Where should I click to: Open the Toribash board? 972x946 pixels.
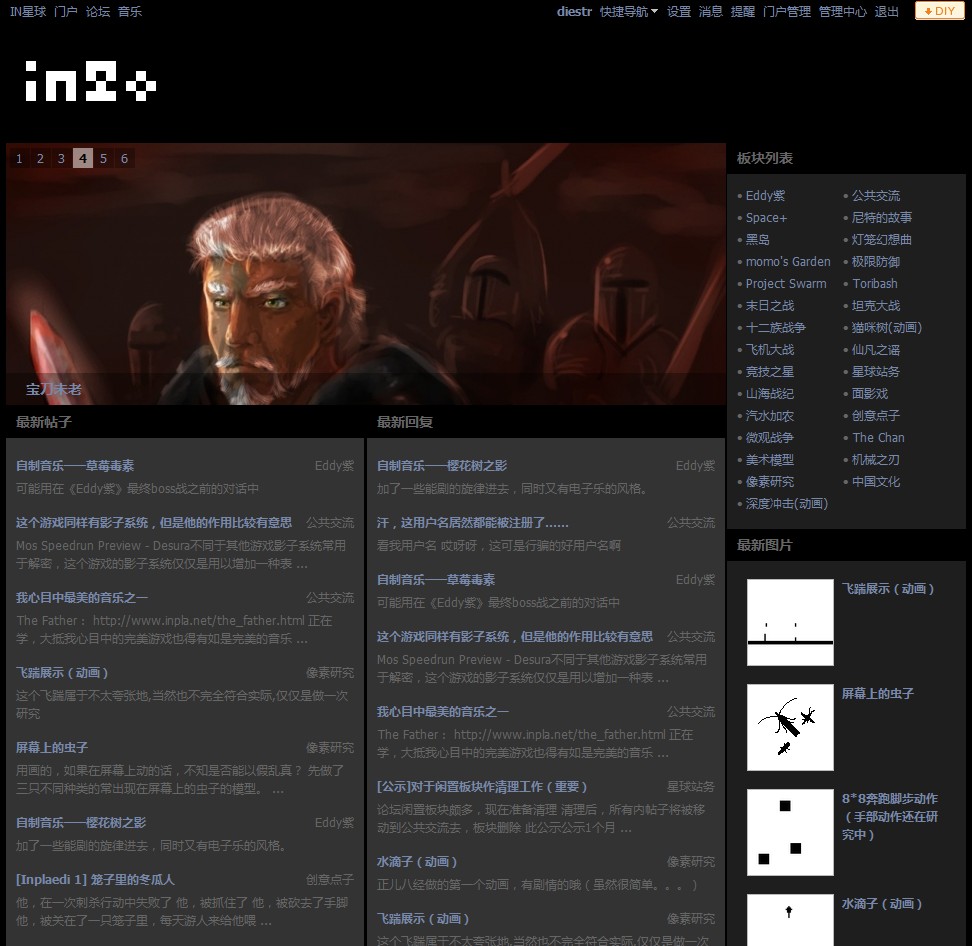875,284
